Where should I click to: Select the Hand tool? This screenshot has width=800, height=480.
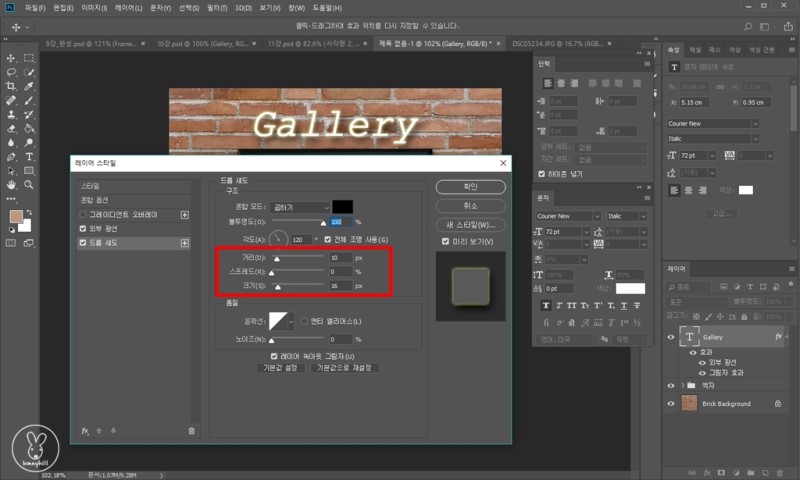point(11,185)
